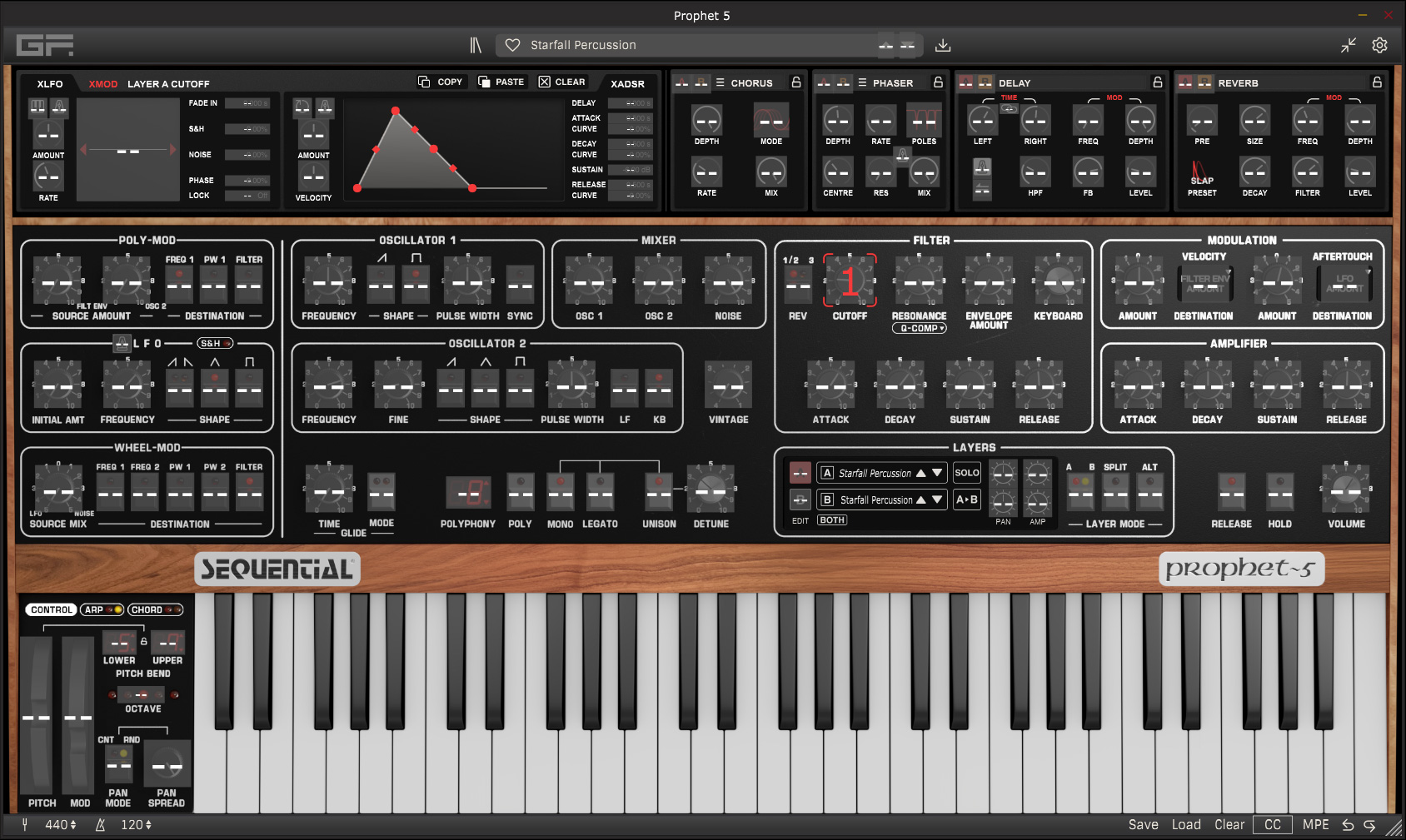
Task: Click the A▸B copy layer button
Action: 967,500
